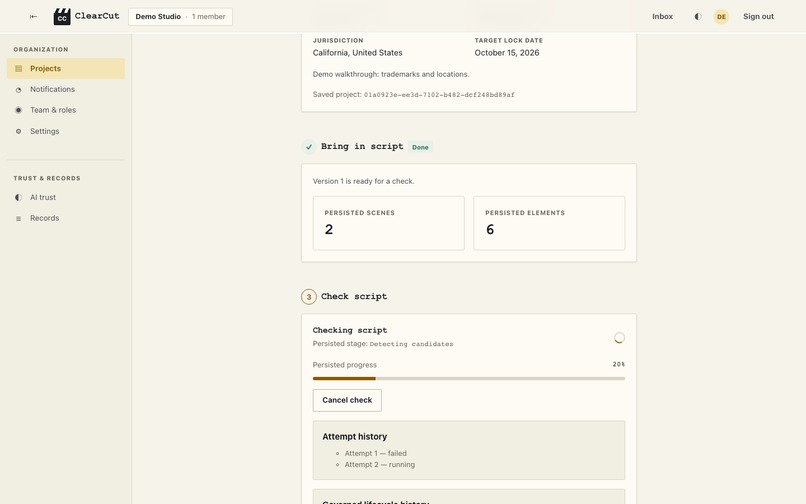Open the Inbox
The height and width of the screenshot is (504, 806).
(x=662, y=16)
